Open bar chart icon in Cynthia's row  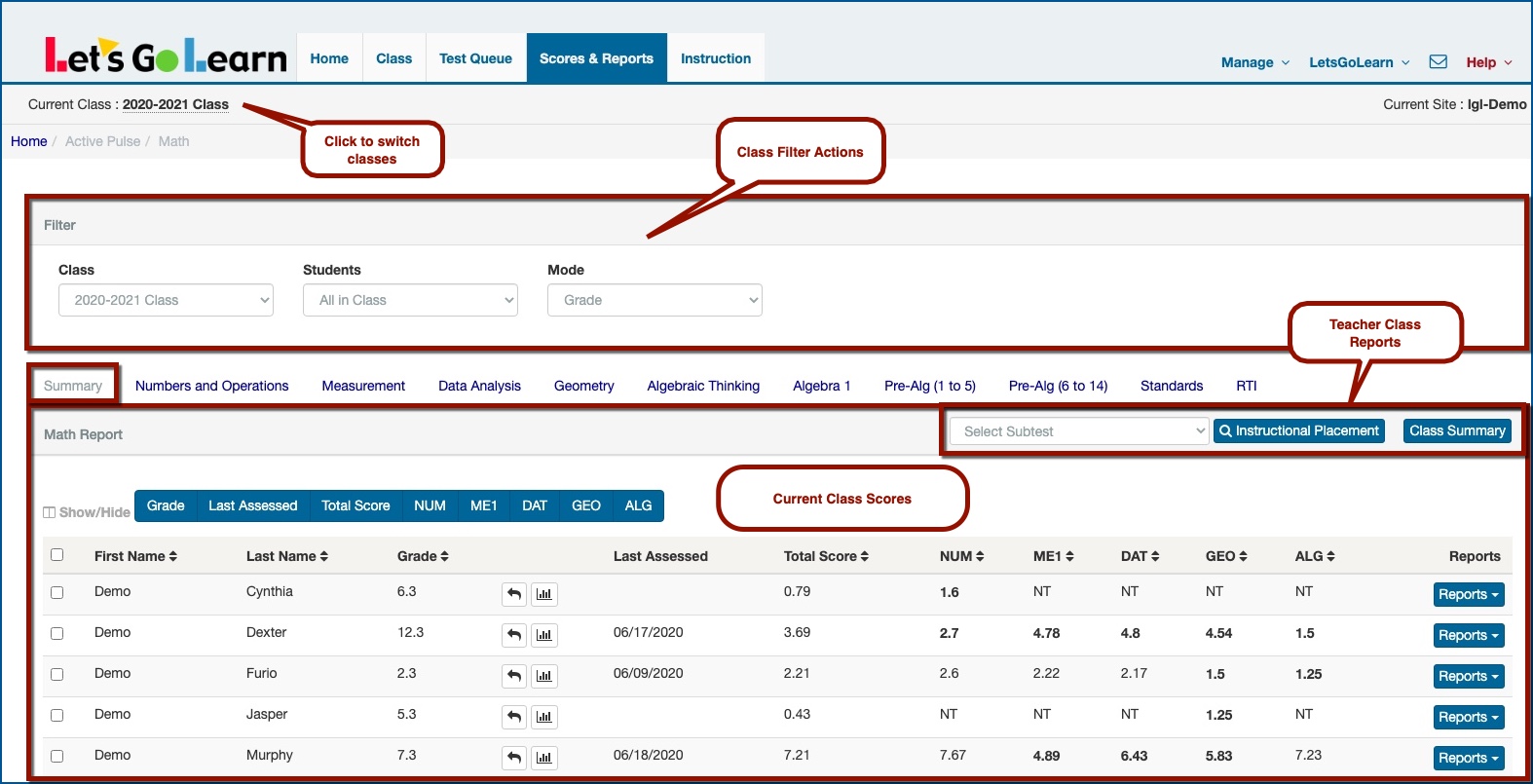tap(544, 594)
